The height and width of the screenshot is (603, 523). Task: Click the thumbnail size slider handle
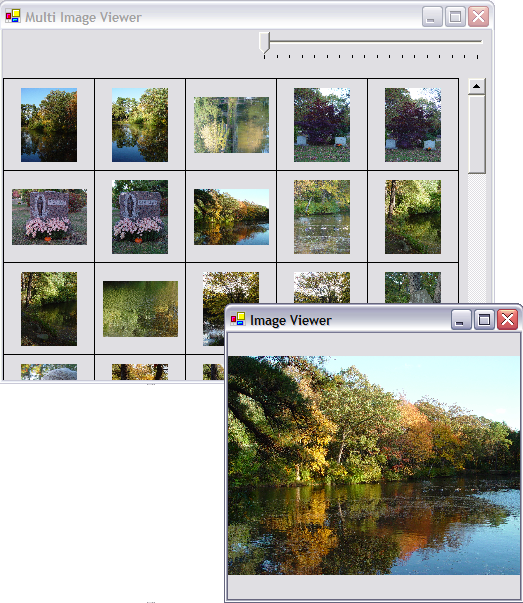(264, 42)
